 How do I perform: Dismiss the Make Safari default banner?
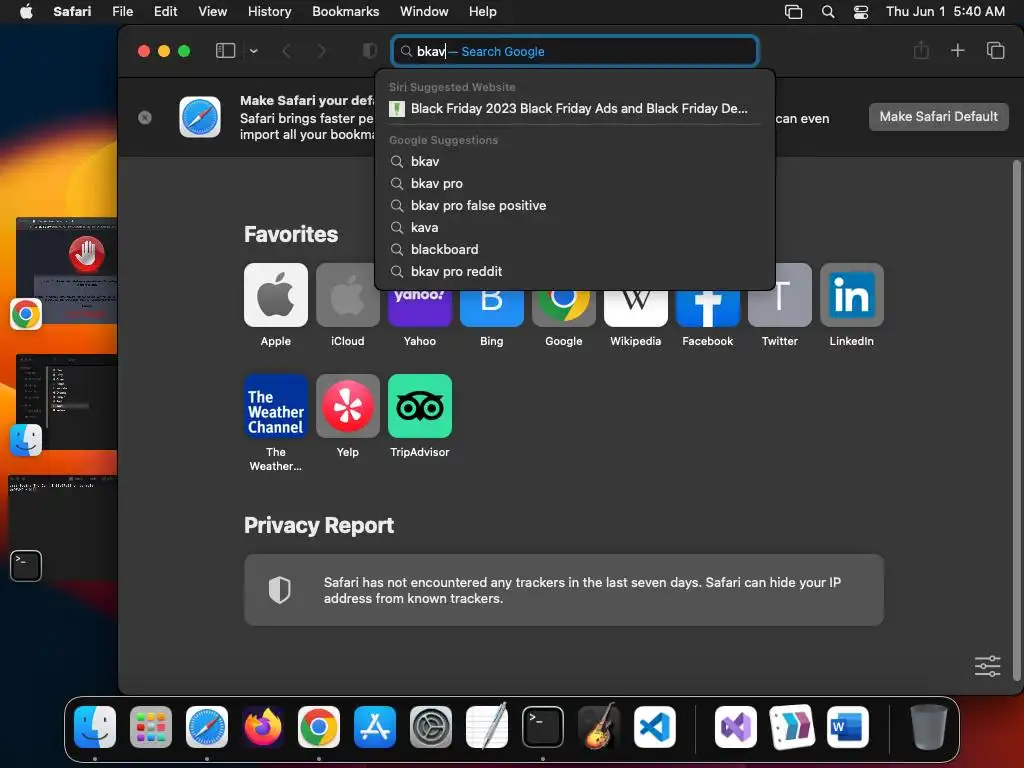[x=145, y=117]
